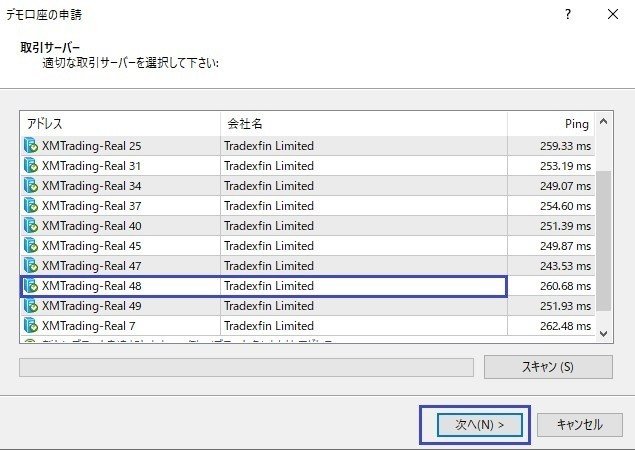Click Tradexfin Limited in the Real 37 row
This screenshot has height=450, width=635.
[x=269, y=206]
